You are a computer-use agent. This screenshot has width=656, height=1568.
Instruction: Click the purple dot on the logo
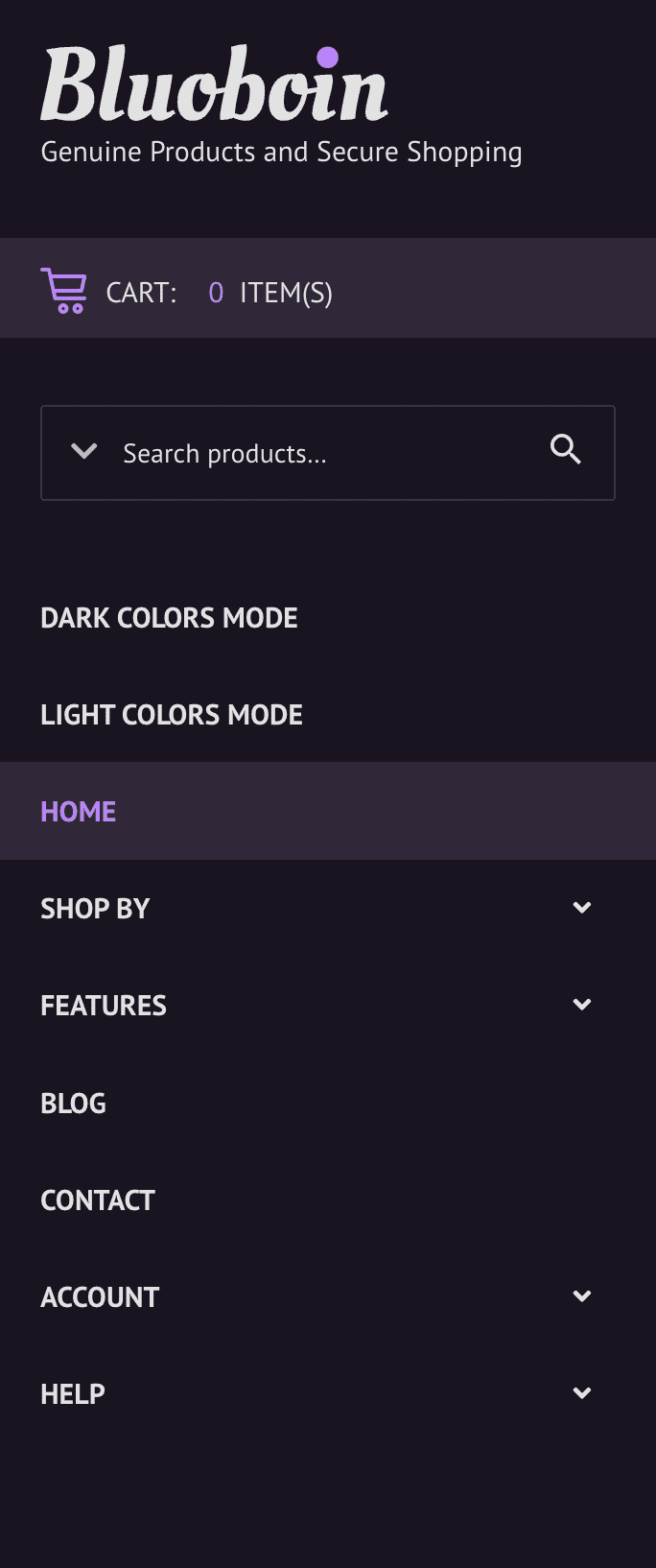327,58
